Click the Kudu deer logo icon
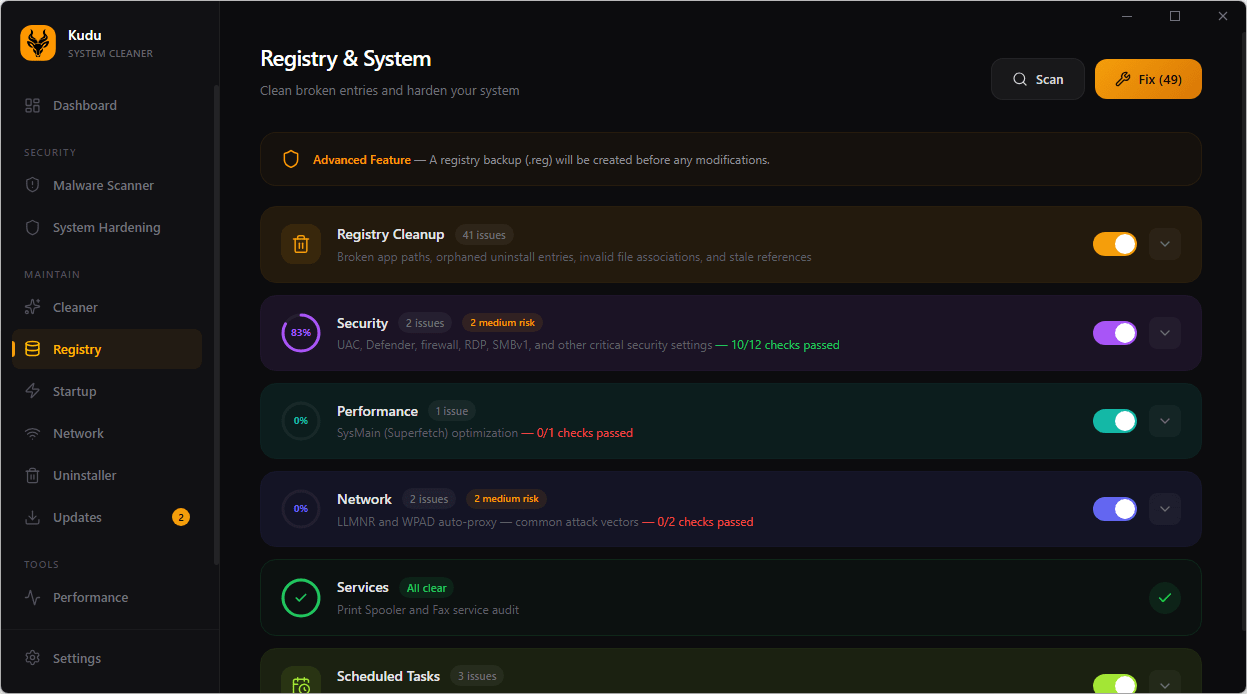1247x694 pixels. point(38,43)
